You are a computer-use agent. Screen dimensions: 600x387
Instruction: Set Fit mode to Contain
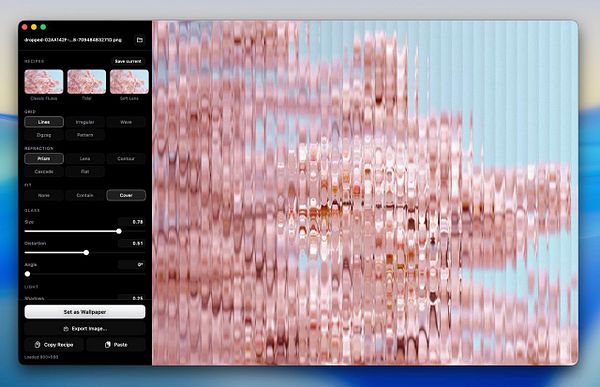85,195
